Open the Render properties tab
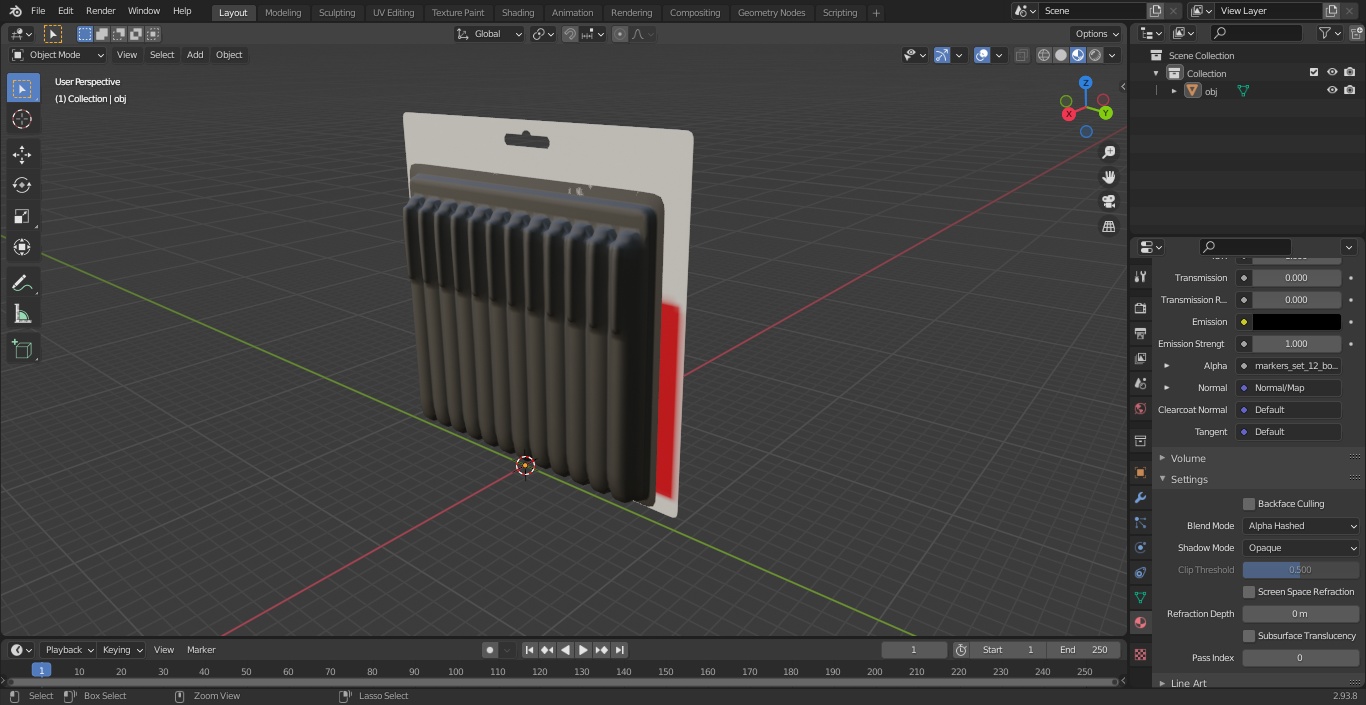The image size is (1366, 705). pos(1140,308)
